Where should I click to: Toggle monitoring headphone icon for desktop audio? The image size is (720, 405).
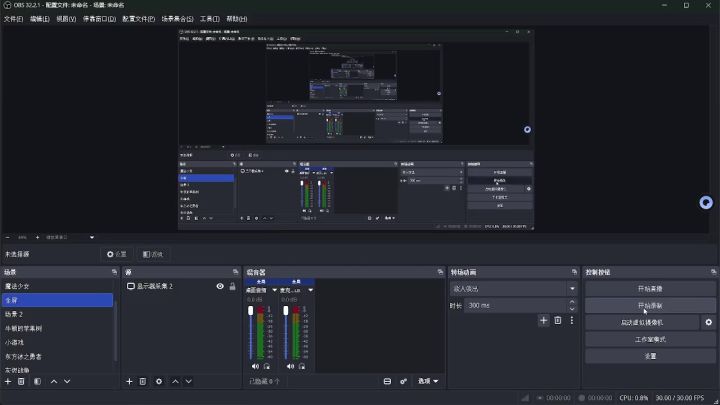click(267, 366)
